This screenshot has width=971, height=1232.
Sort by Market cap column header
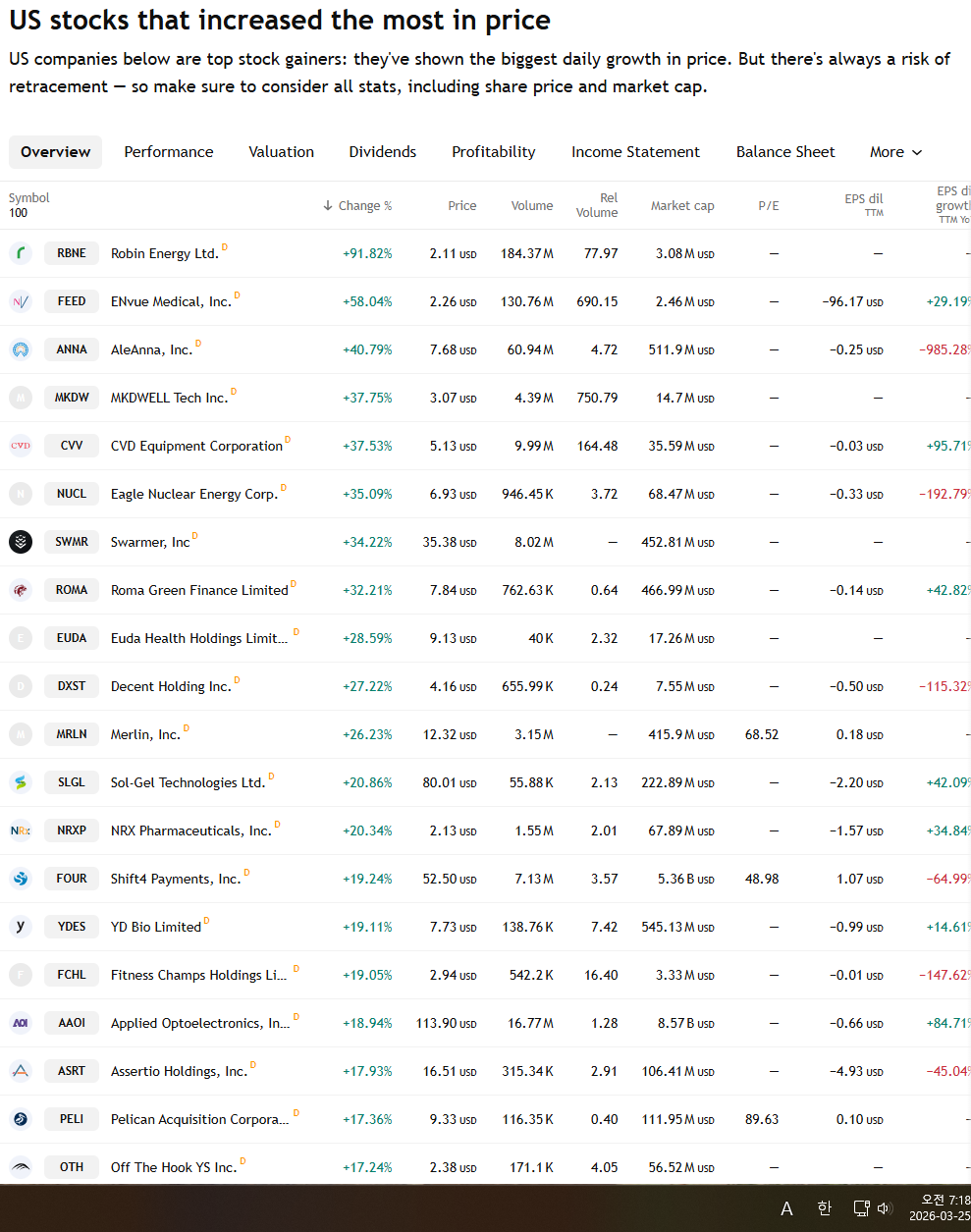[x=682, y=206]
